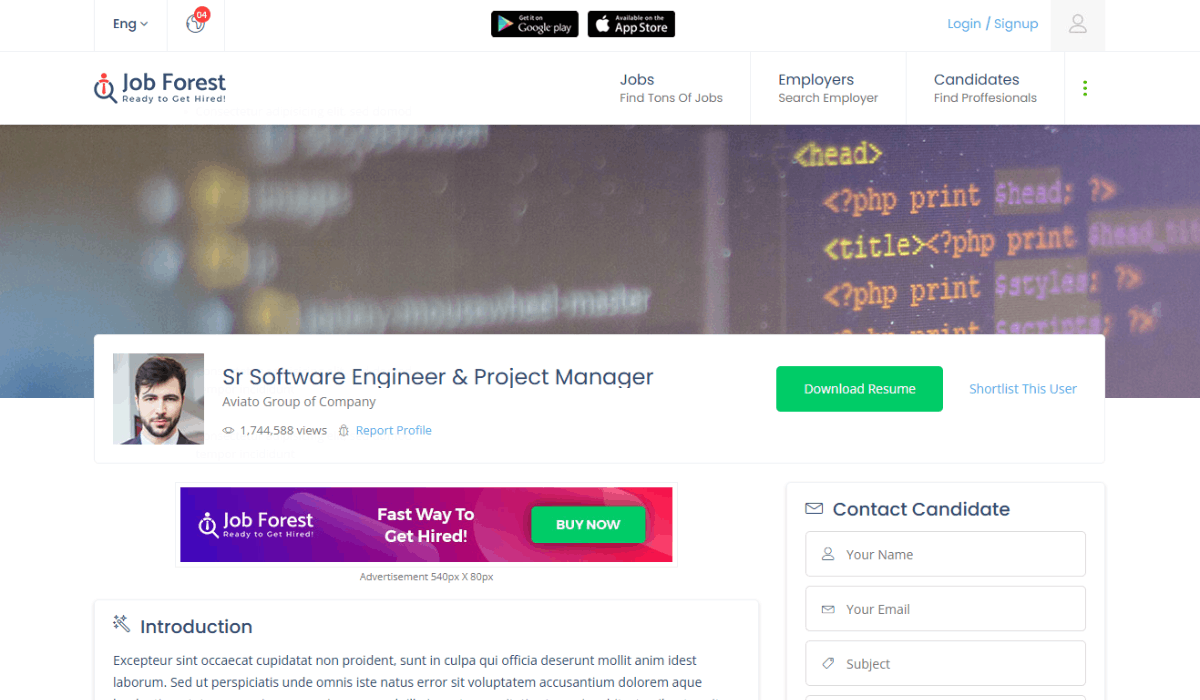Click the Login / Signup link
The width and height of the screenshot is (1200, 700).
click(993, 24)
